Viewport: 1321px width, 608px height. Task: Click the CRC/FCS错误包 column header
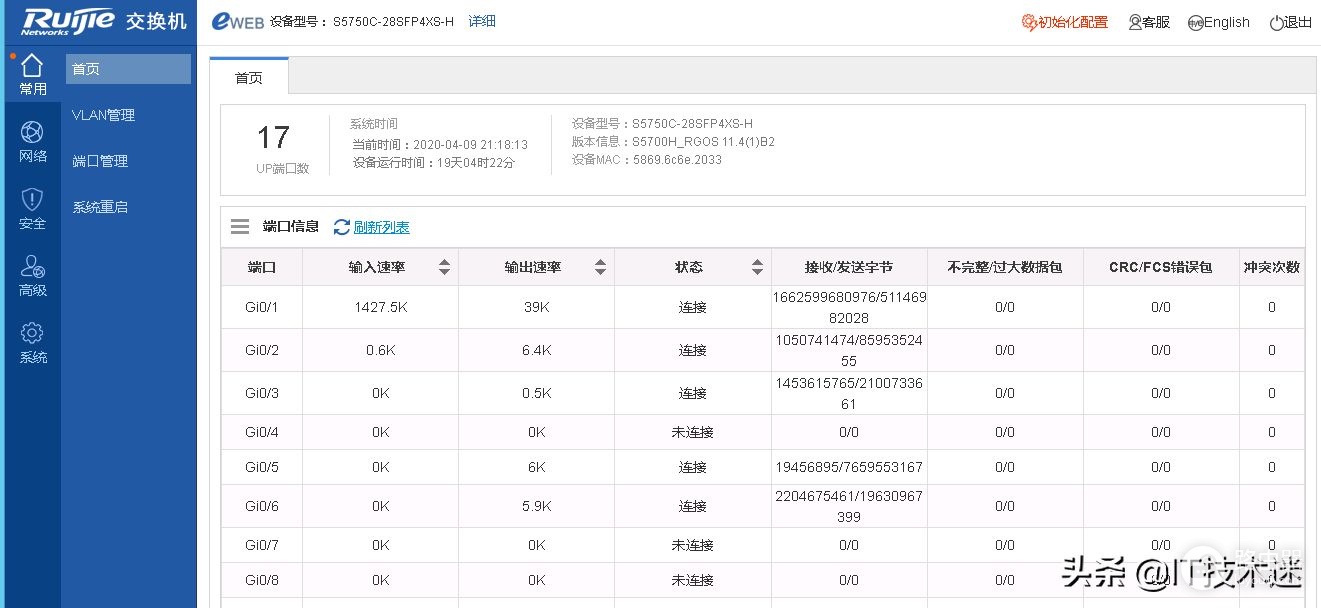pyautogui.click(x=1161, y=267)
